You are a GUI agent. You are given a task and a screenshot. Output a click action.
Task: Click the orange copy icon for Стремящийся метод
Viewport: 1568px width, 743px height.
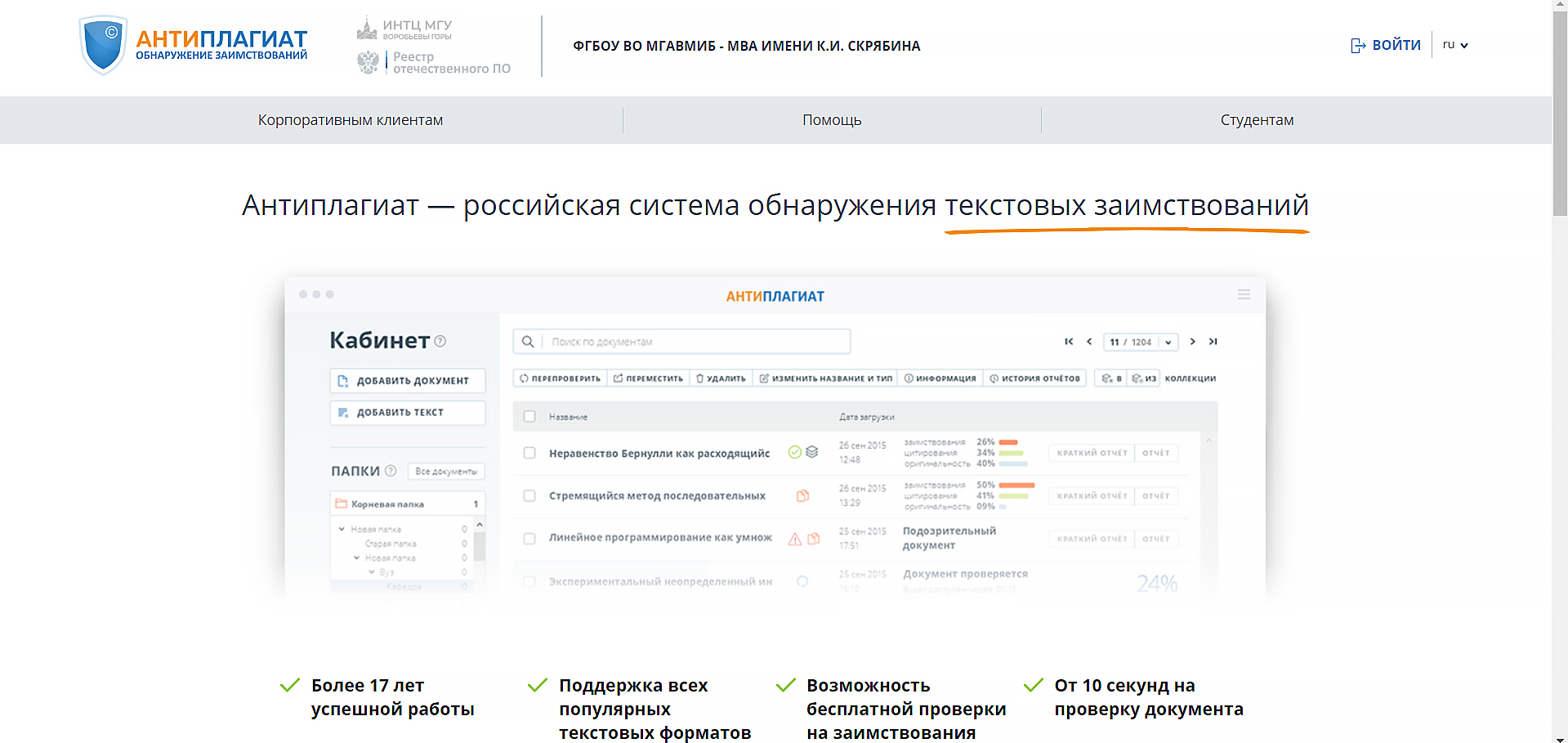tap(803, 495)
